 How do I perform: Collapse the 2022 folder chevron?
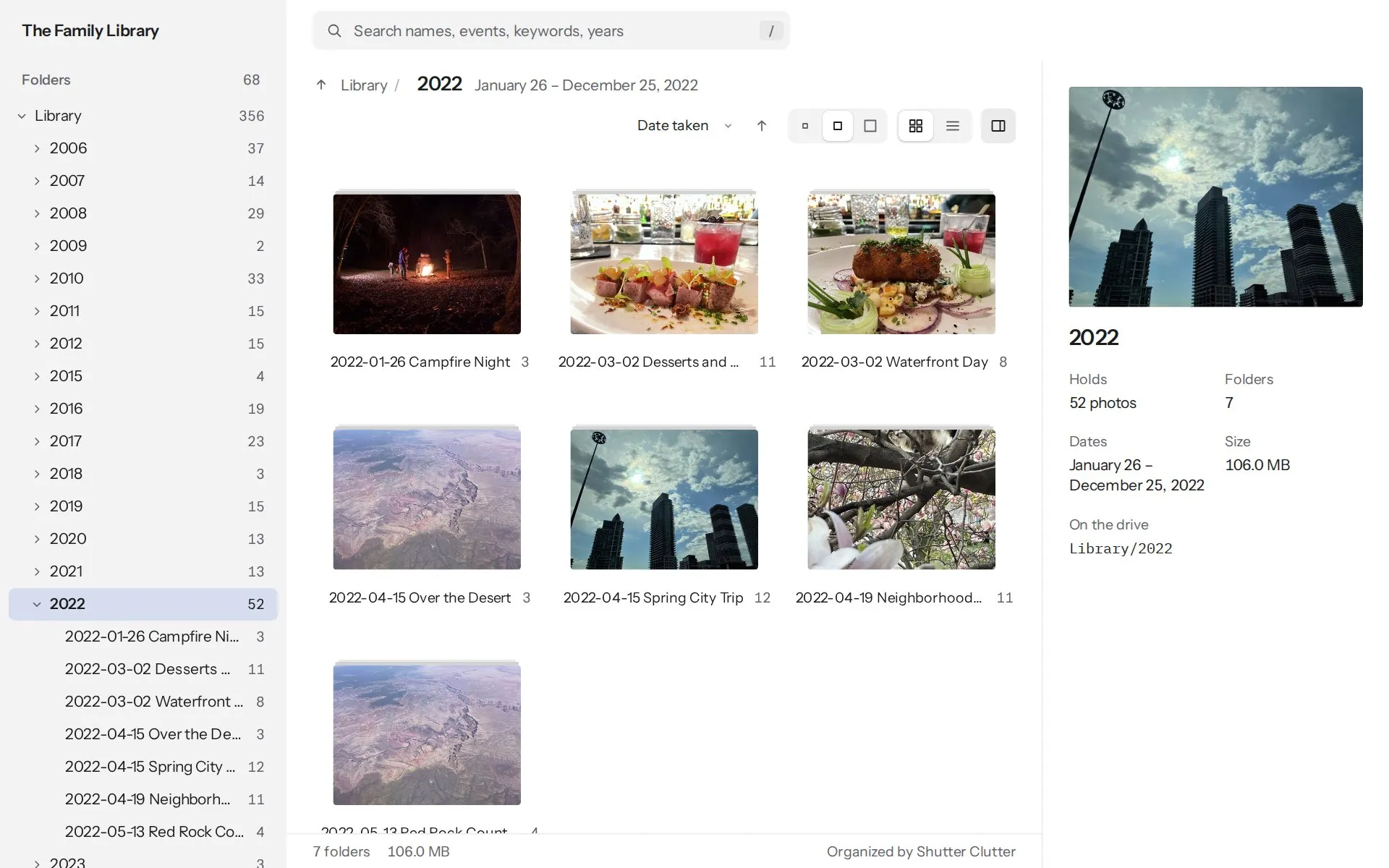[37, 604]
